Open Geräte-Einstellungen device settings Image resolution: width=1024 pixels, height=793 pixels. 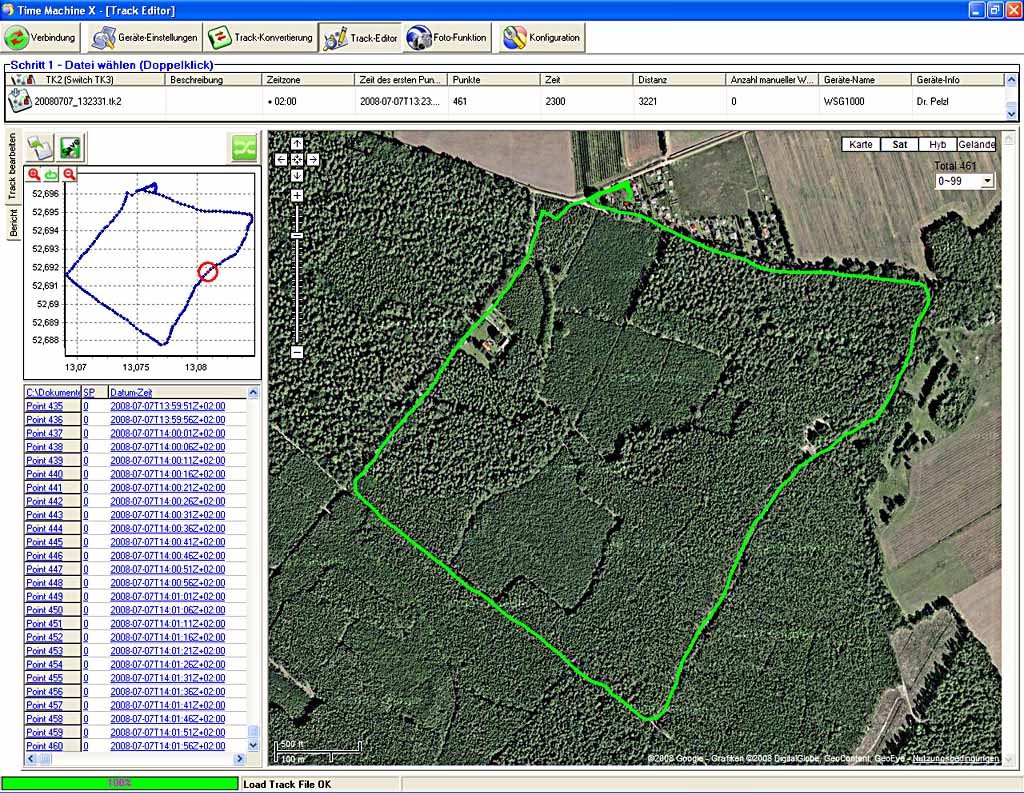coord(143,38)
